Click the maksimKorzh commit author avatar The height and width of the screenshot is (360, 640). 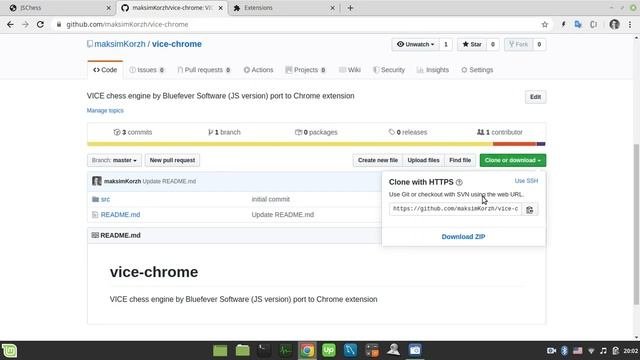(97, 181)
